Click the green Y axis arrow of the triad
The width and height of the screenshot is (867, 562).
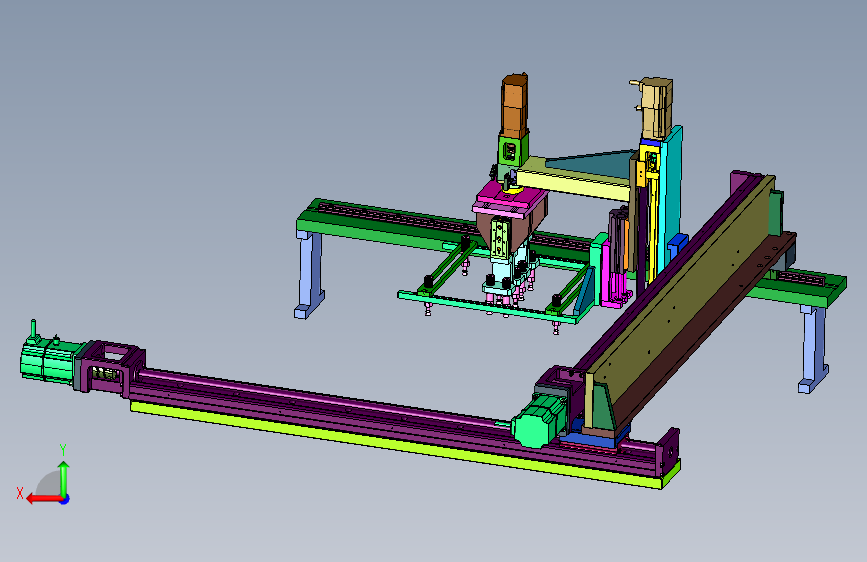click(64, 478)
